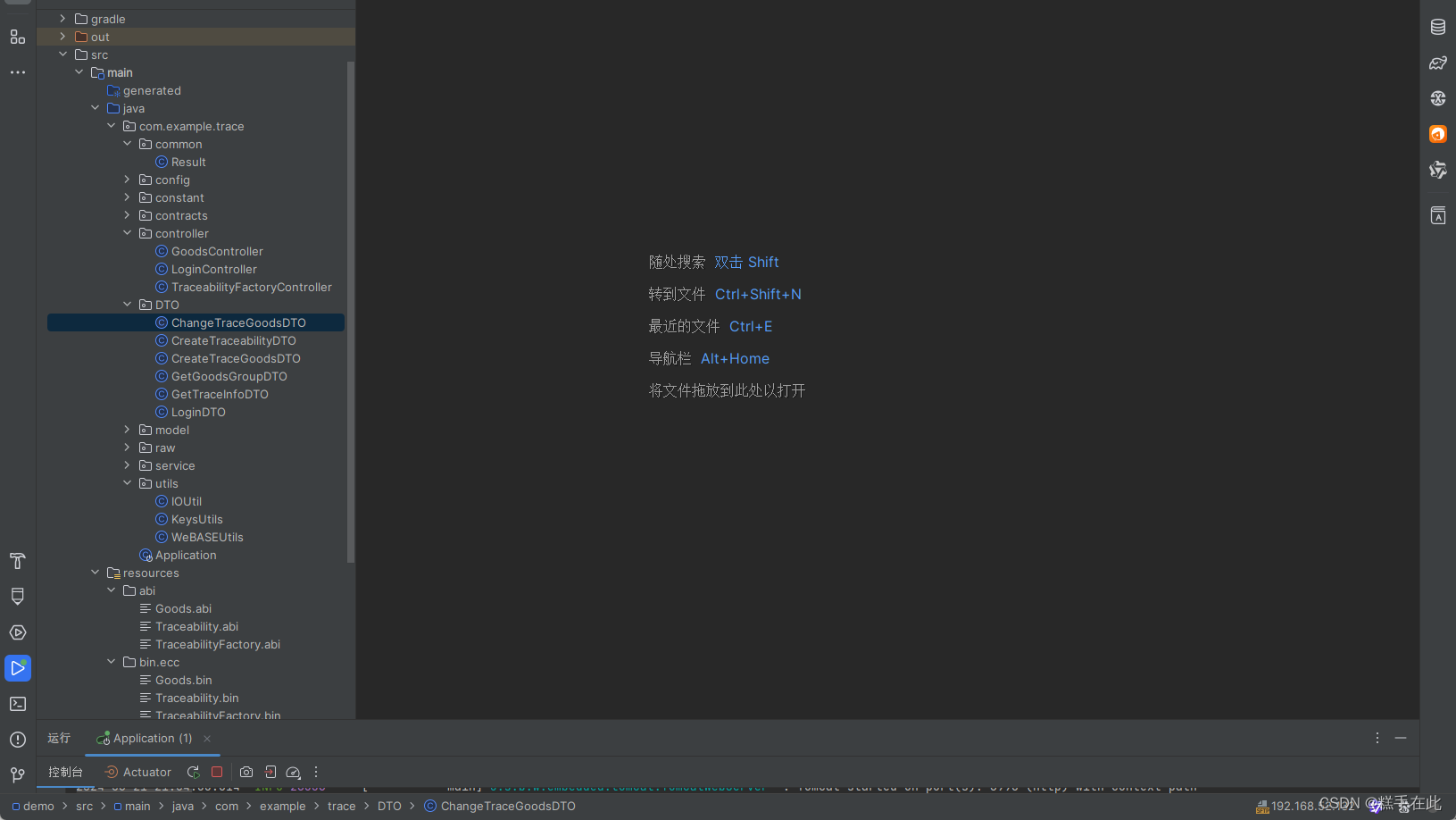Click the exit/export icon in run toolbar

coord(270,772)
